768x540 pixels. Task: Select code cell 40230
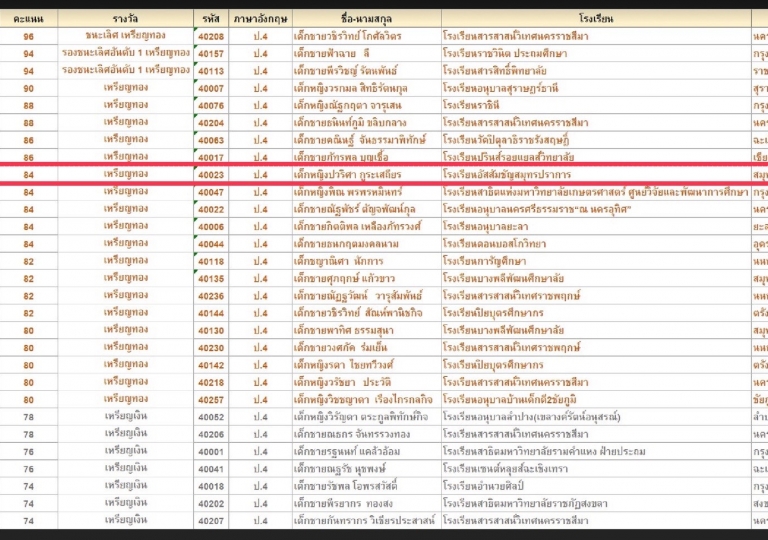[x=211, y=348]
